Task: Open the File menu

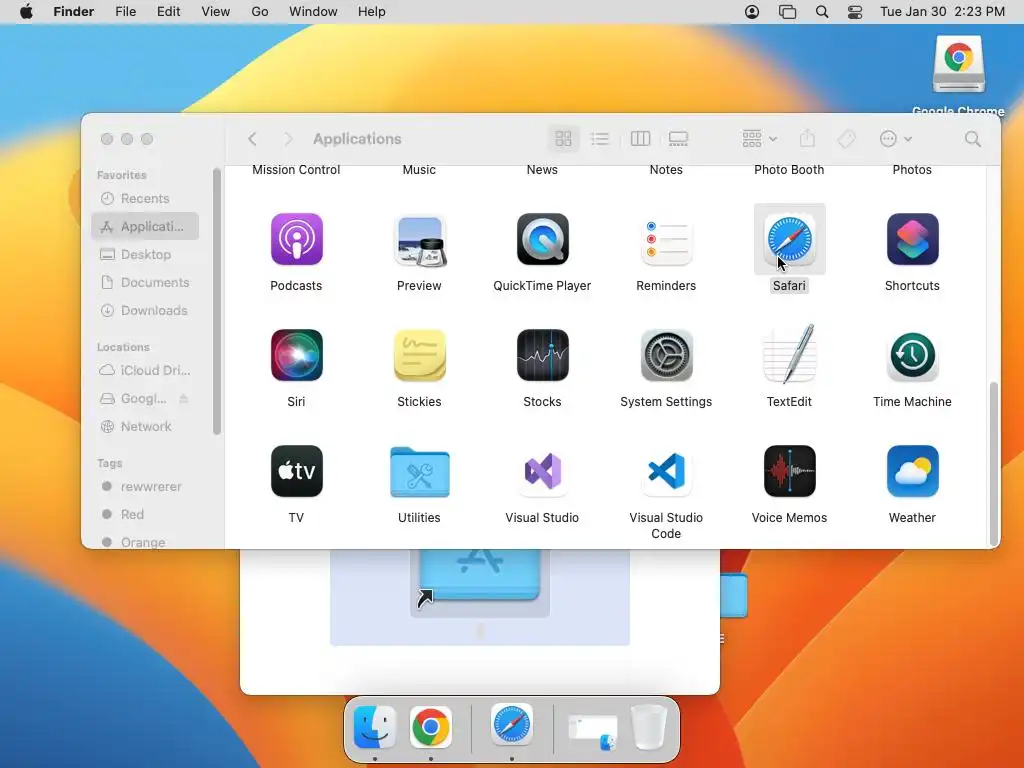Action: 125,12
